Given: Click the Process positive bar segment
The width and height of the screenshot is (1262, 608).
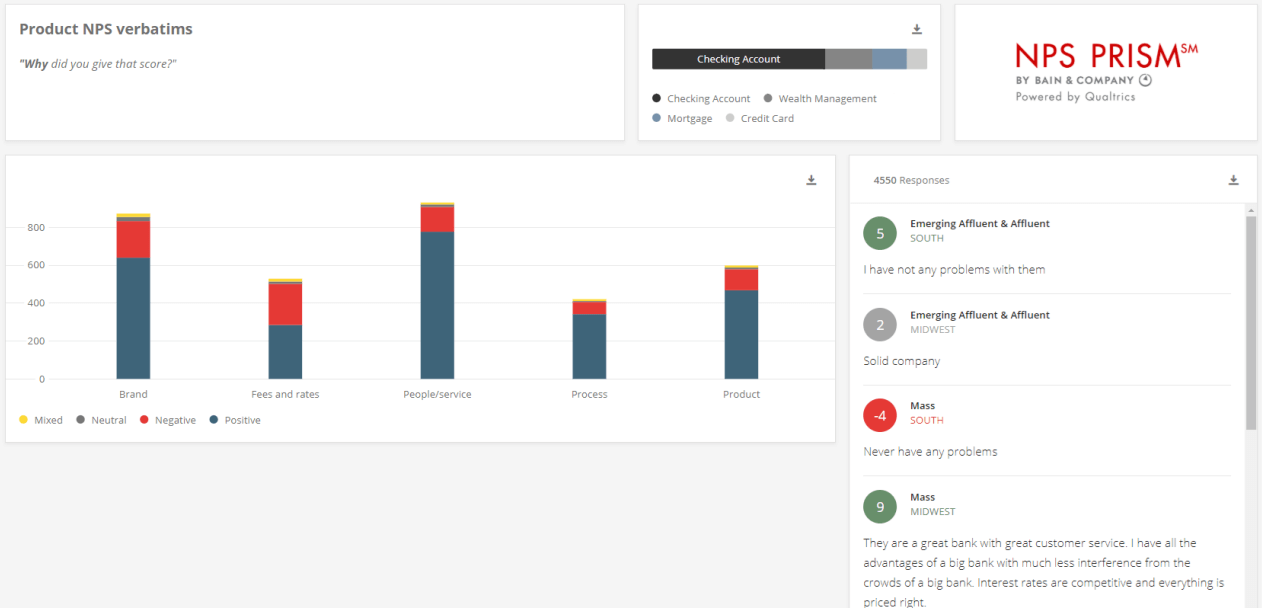Looking at the screenshot, I should (589, 347).
